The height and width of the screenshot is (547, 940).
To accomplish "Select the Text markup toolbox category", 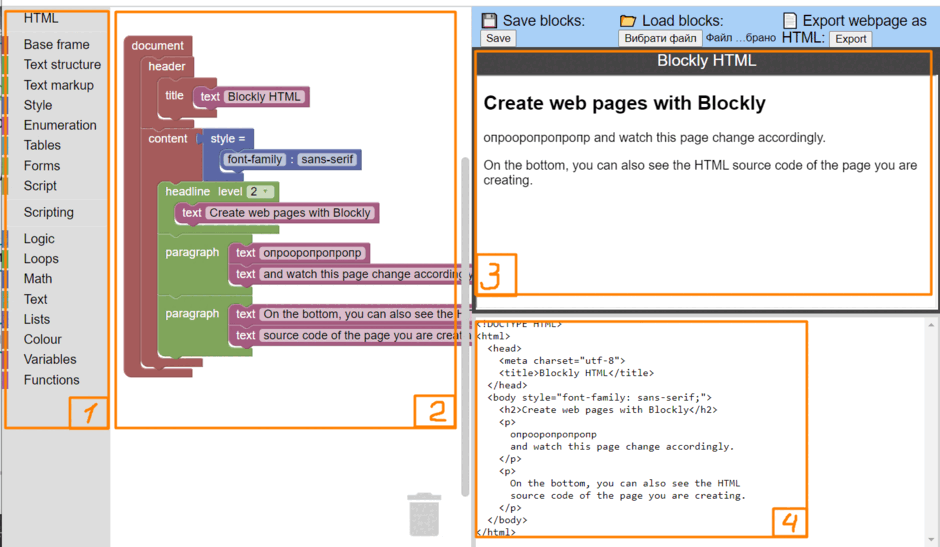I will (58, 85).
